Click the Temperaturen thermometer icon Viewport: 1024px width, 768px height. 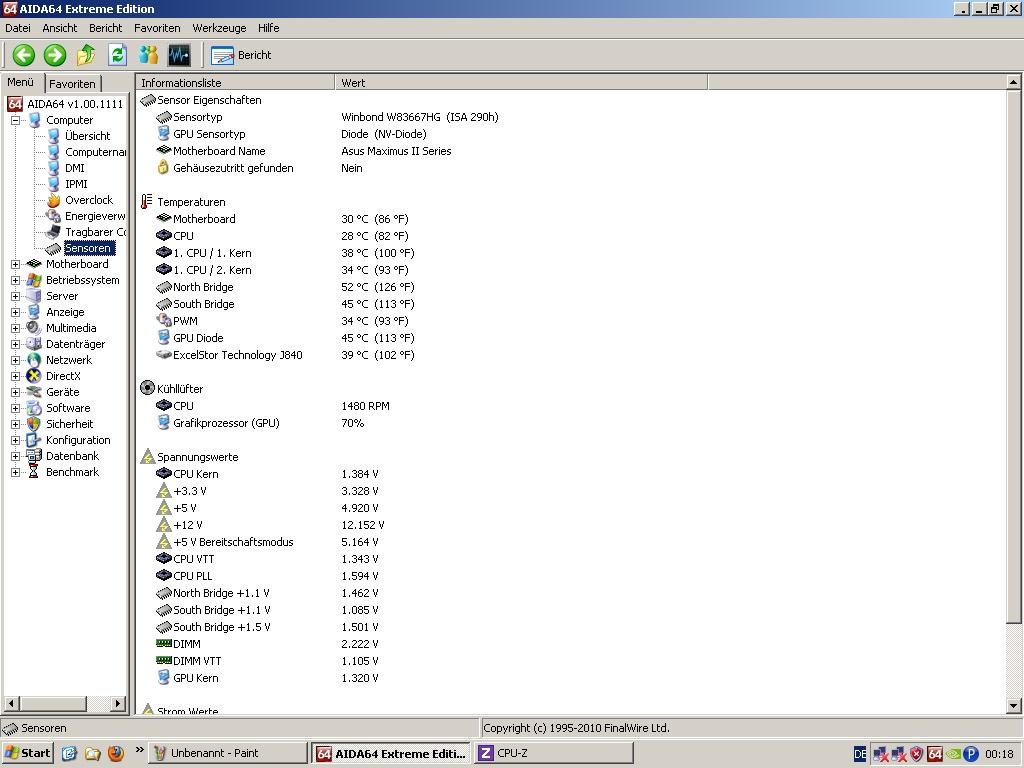(x=147, y=202)
